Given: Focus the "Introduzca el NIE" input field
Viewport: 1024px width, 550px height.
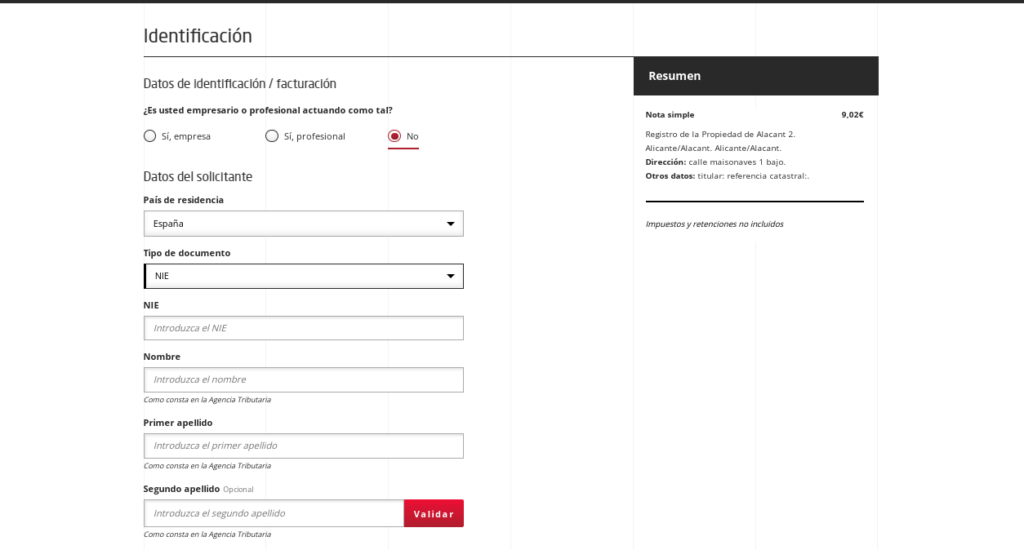Looking at the screenshot, I should tap(303, 328).
